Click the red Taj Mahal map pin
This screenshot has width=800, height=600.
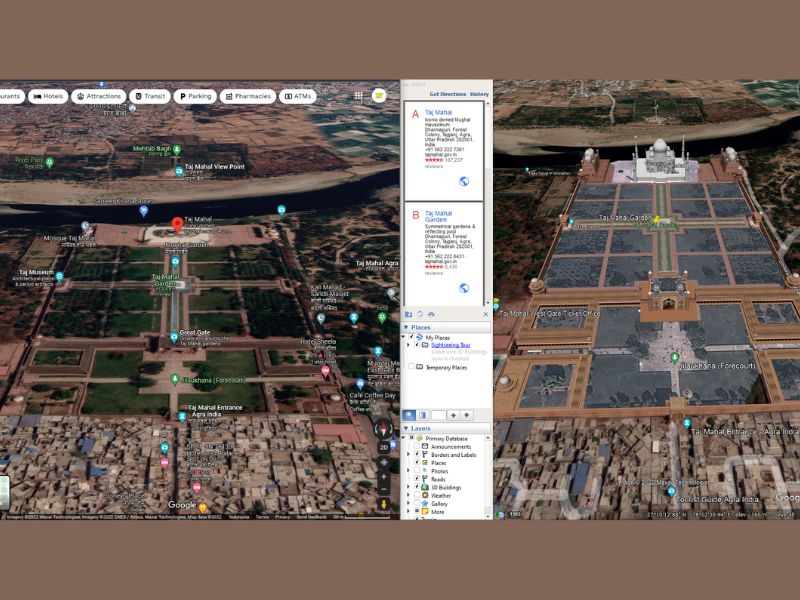(177, 224)
